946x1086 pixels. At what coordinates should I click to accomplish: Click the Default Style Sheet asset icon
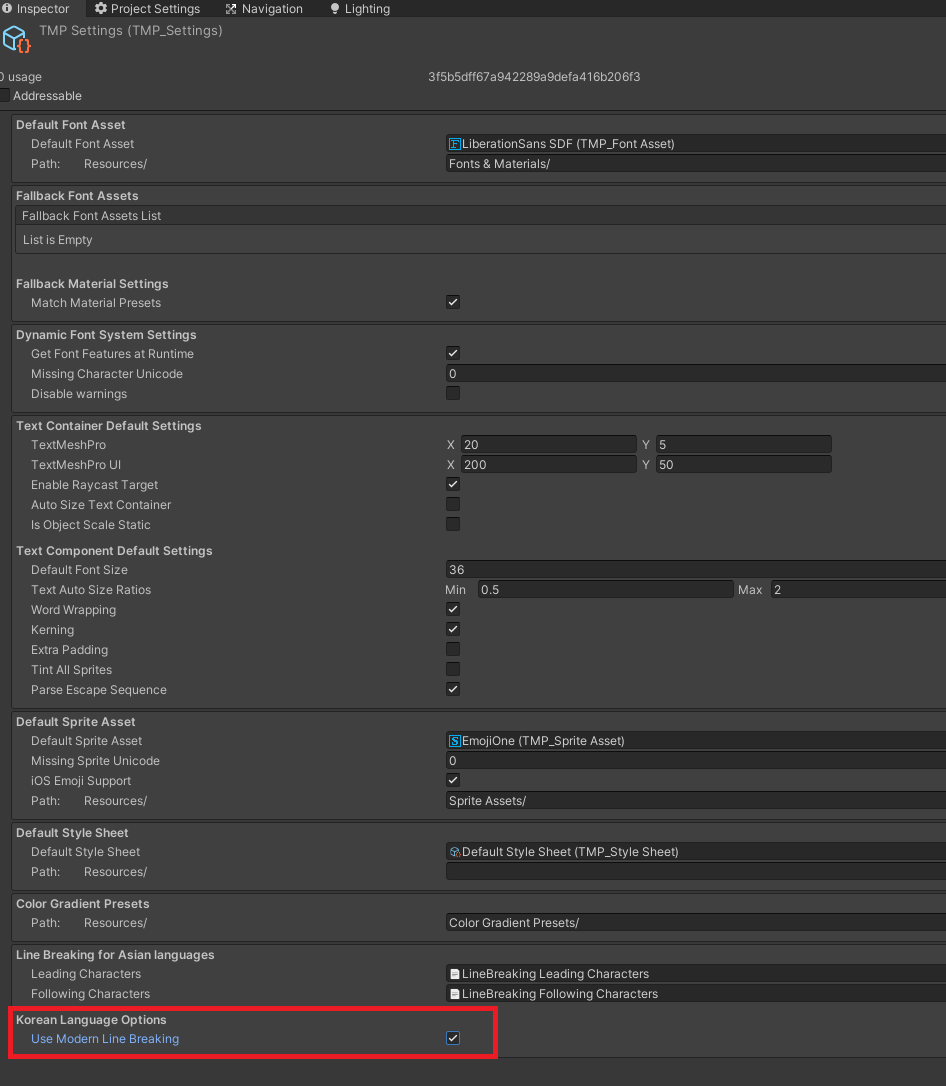pos(455,852)
